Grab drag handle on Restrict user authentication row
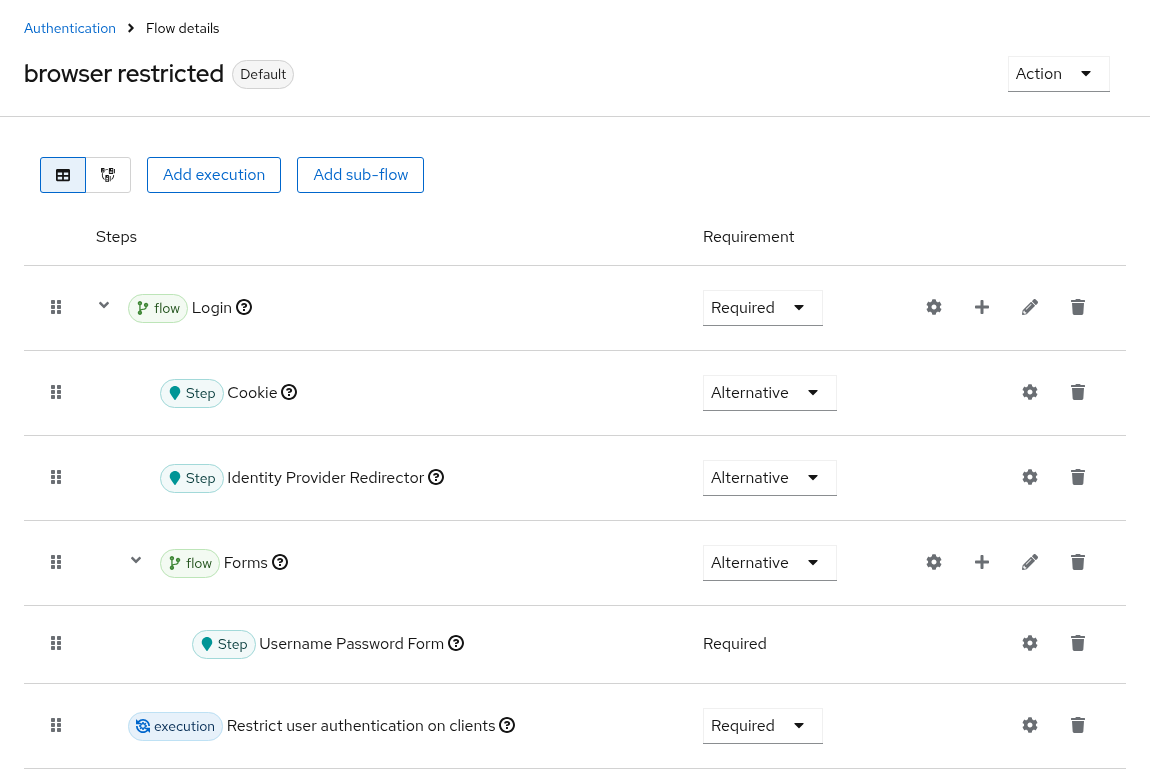1150x780 pixels. [56, 725]
